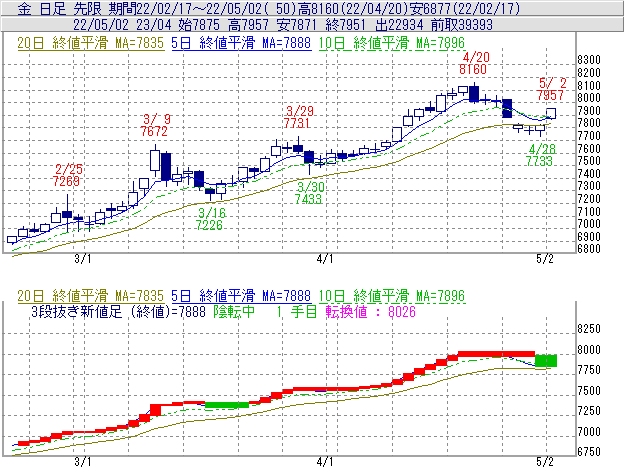The image size is (624, 475).
Task: Click the 20日 終値平滑 MA=7835 legend in the candlestick chart
Action: point(90,43)
